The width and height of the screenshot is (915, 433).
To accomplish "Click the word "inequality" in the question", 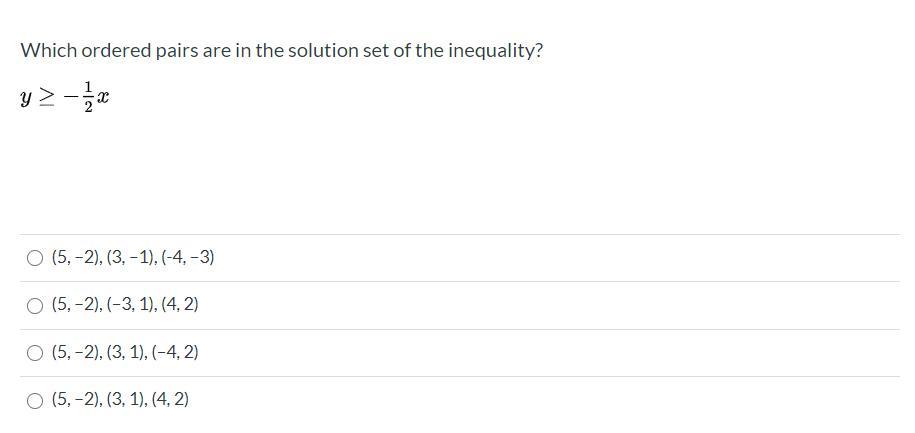I will pos(494,50).
